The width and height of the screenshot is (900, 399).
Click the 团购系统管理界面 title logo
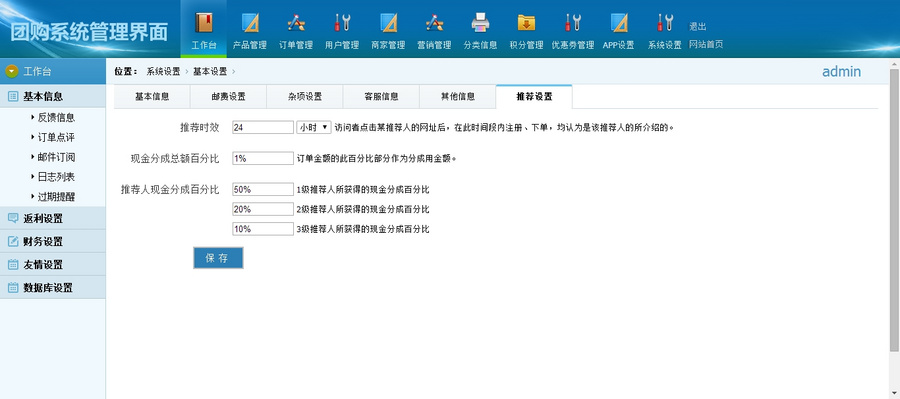tap(89, 32)
